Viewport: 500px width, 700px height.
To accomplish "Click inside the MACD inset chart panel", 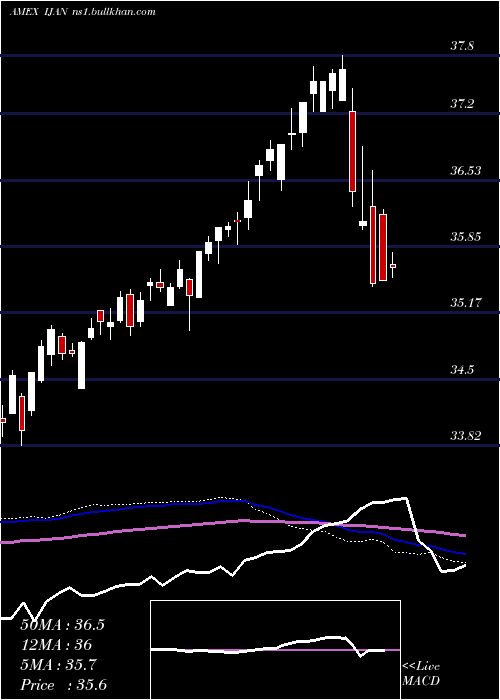I will click(x=275, y=650).
